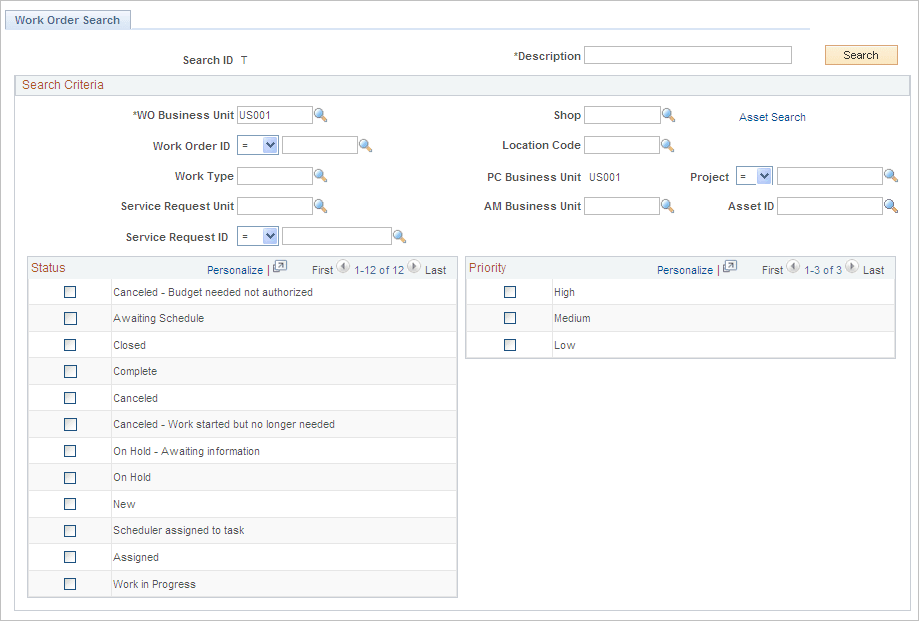This screenshot has width=919, height=621.
Task: Open the lookup for WO Business Unit
Action: pyautogui.click(x=320, y=114)
